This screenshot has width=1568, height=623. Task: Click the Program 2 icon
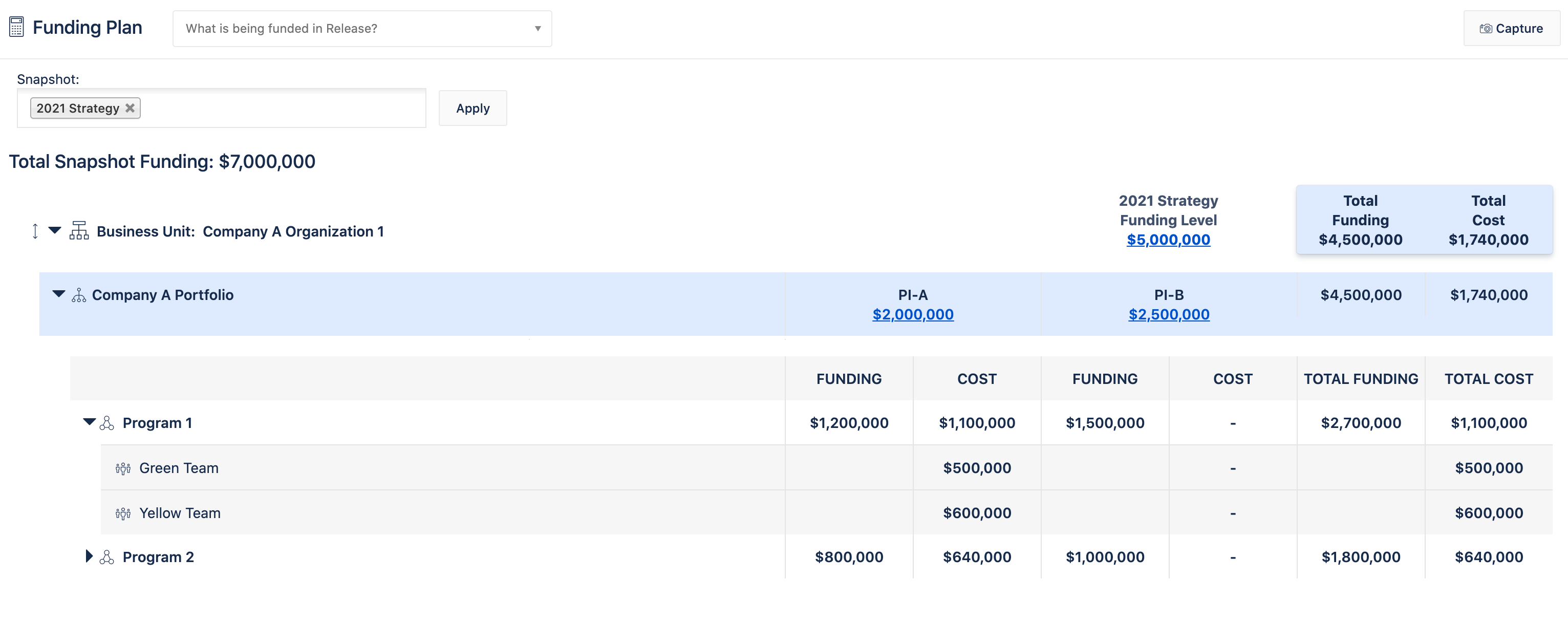(106, 557)
